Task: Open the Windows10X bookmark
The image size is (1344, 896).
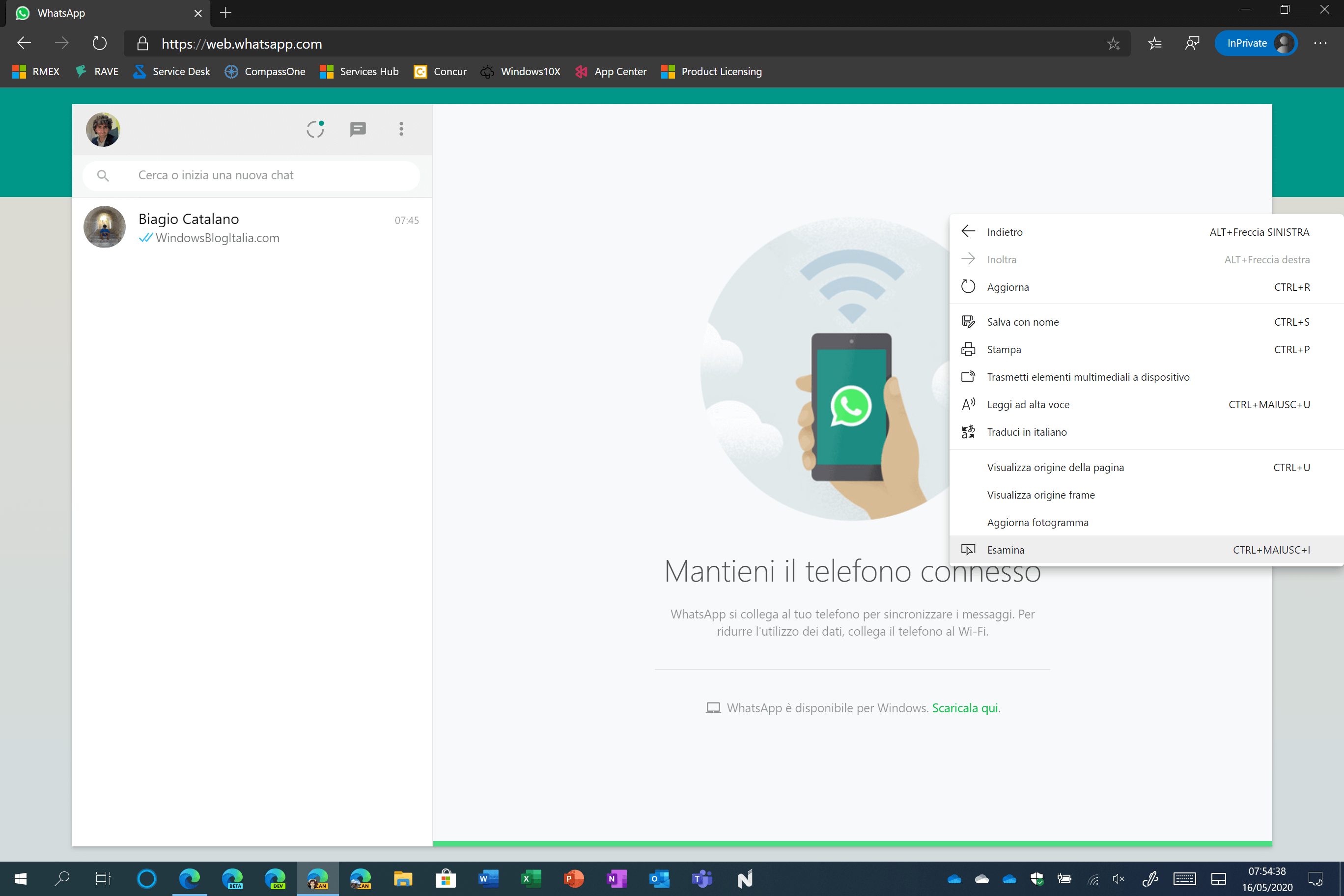Action: pyautogui.click(x=520, y=71)
